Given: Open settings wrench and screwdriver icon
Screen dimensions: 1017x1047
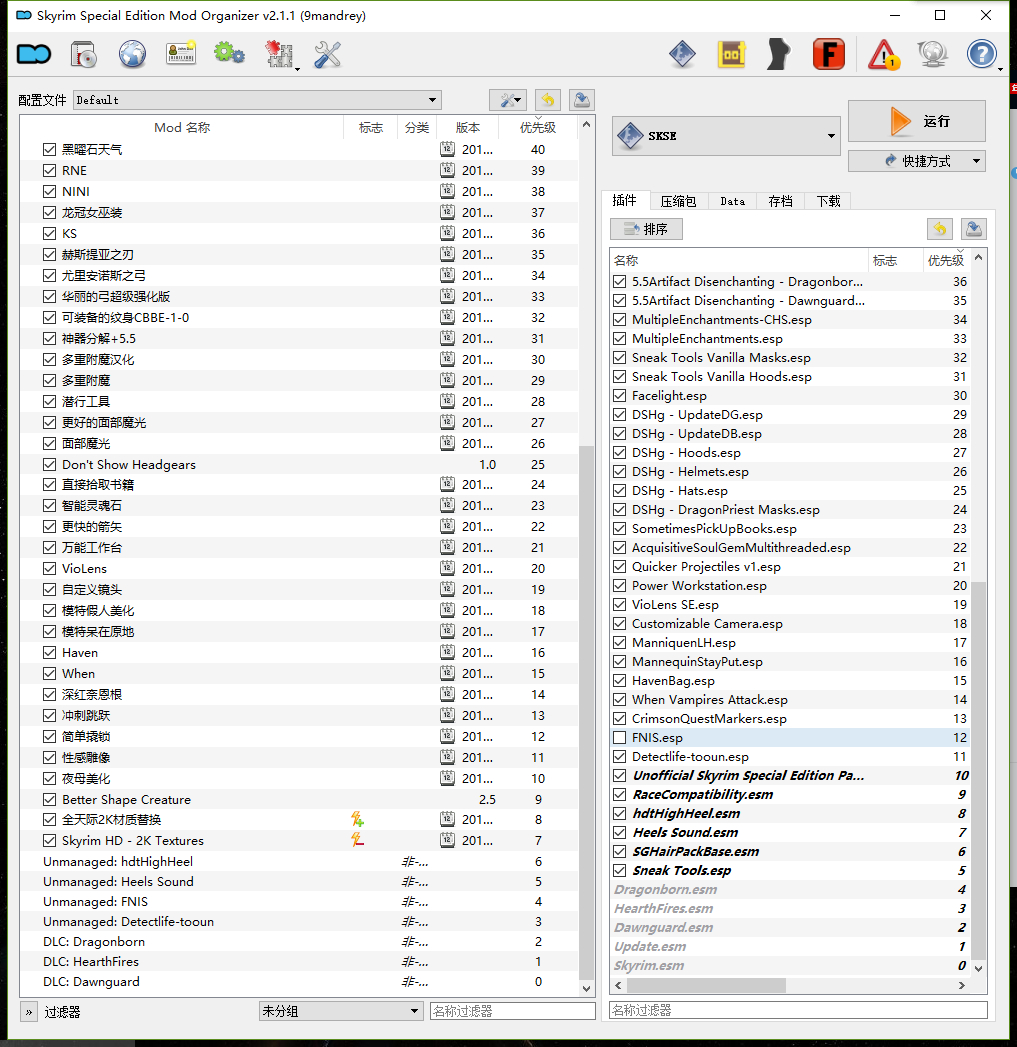Looking at the screenshot, I should [327, 55].
